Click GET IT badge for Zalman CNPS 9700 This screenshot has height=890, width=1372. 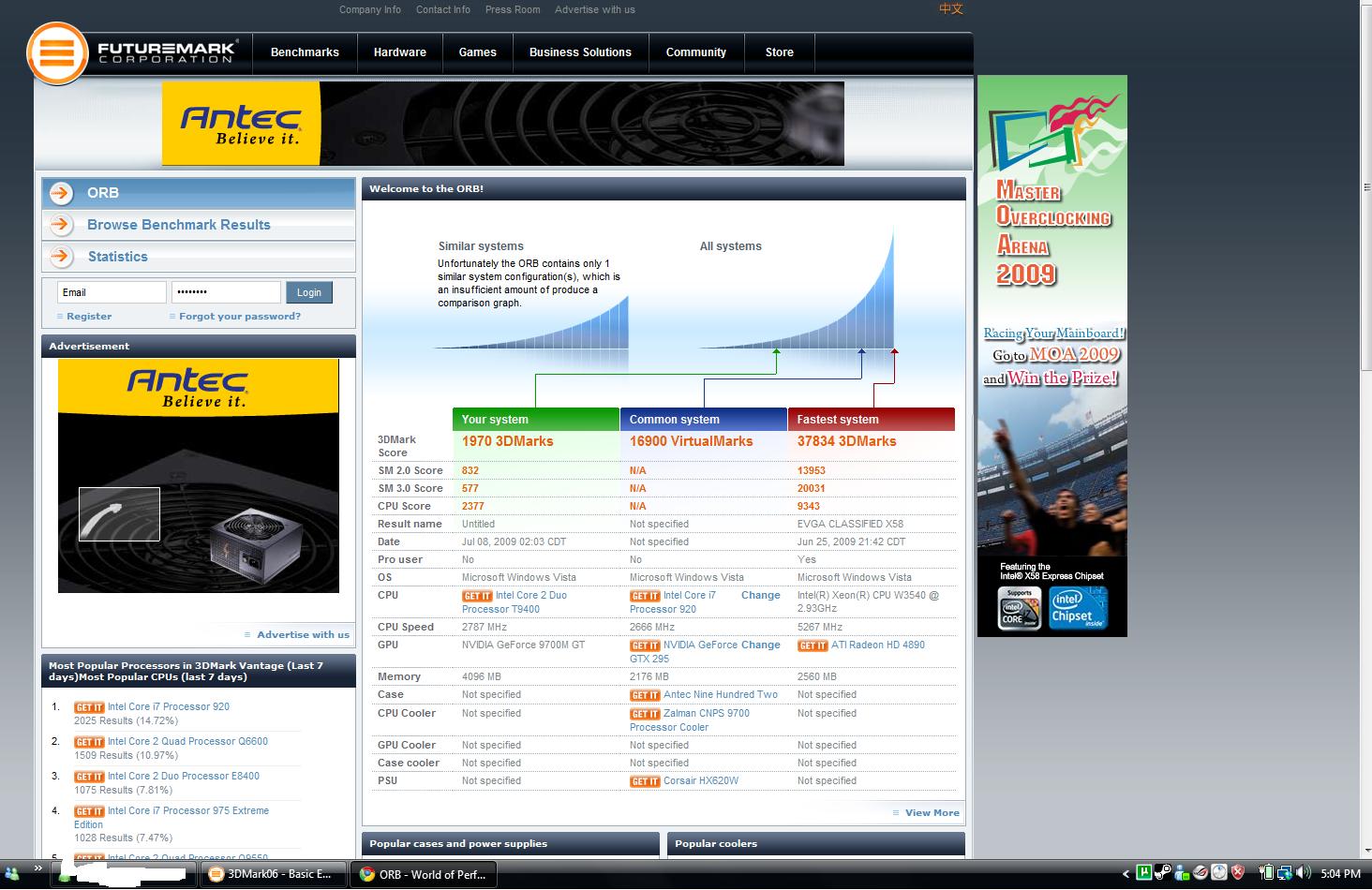pos(645,714)
